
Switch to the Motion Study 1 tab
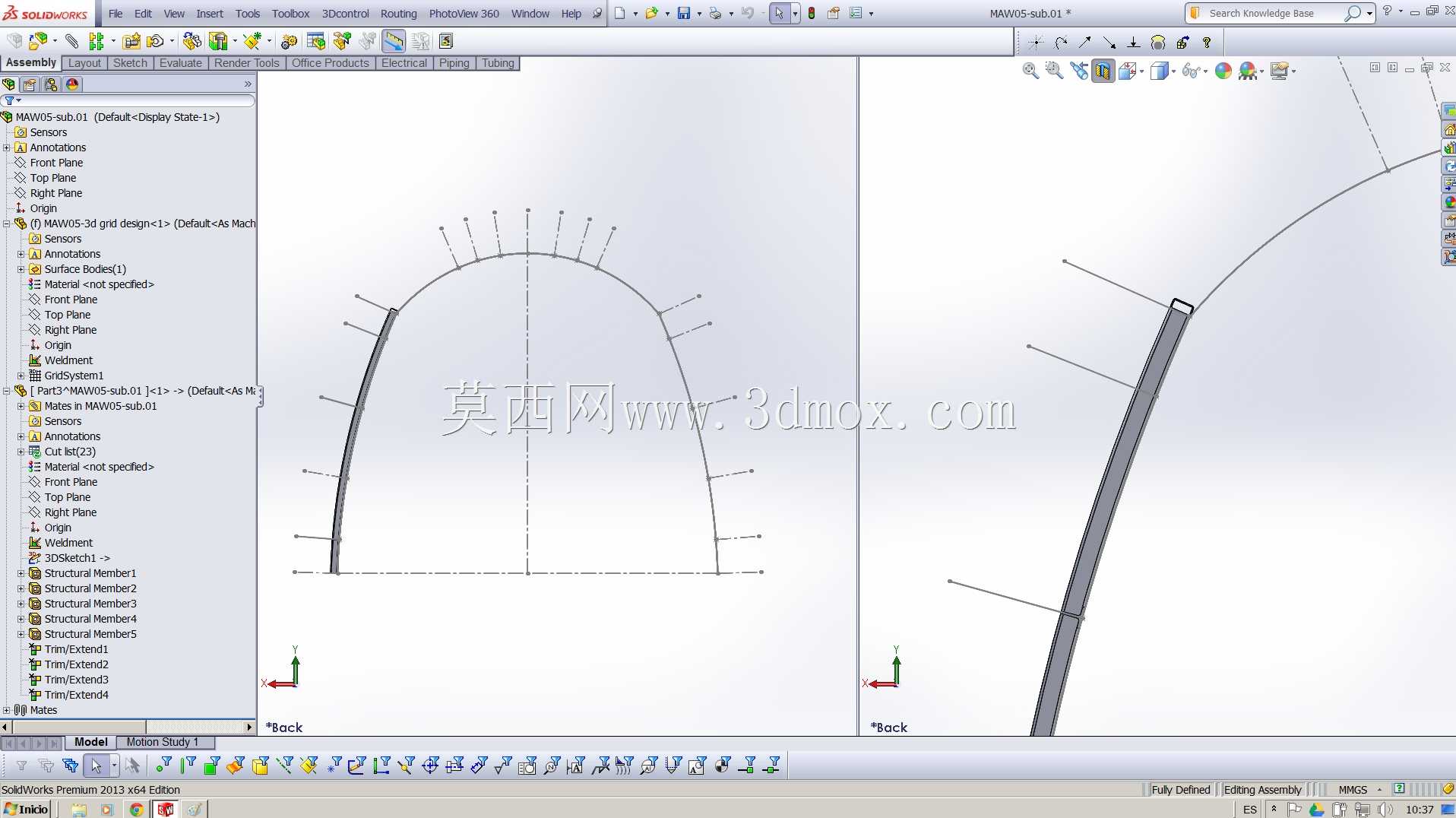[162, 742]
